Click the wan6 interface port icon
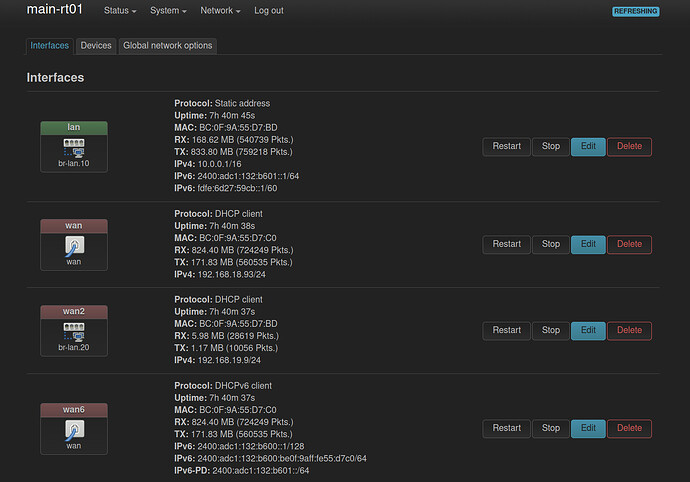The width and height of the screenshot is (690, 482). [73, 429]
